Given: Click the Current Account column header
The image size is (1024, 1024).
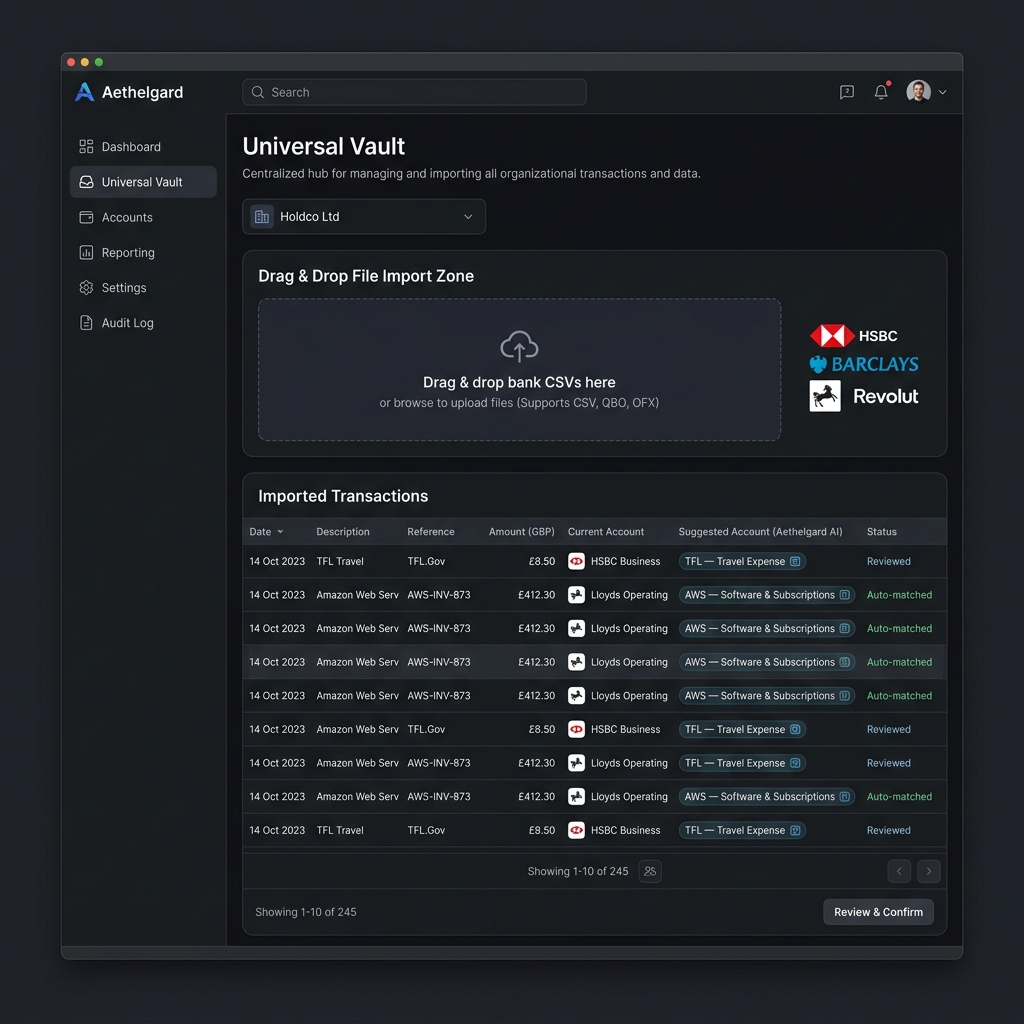Looking at the screenshot, I should (605, 532).
